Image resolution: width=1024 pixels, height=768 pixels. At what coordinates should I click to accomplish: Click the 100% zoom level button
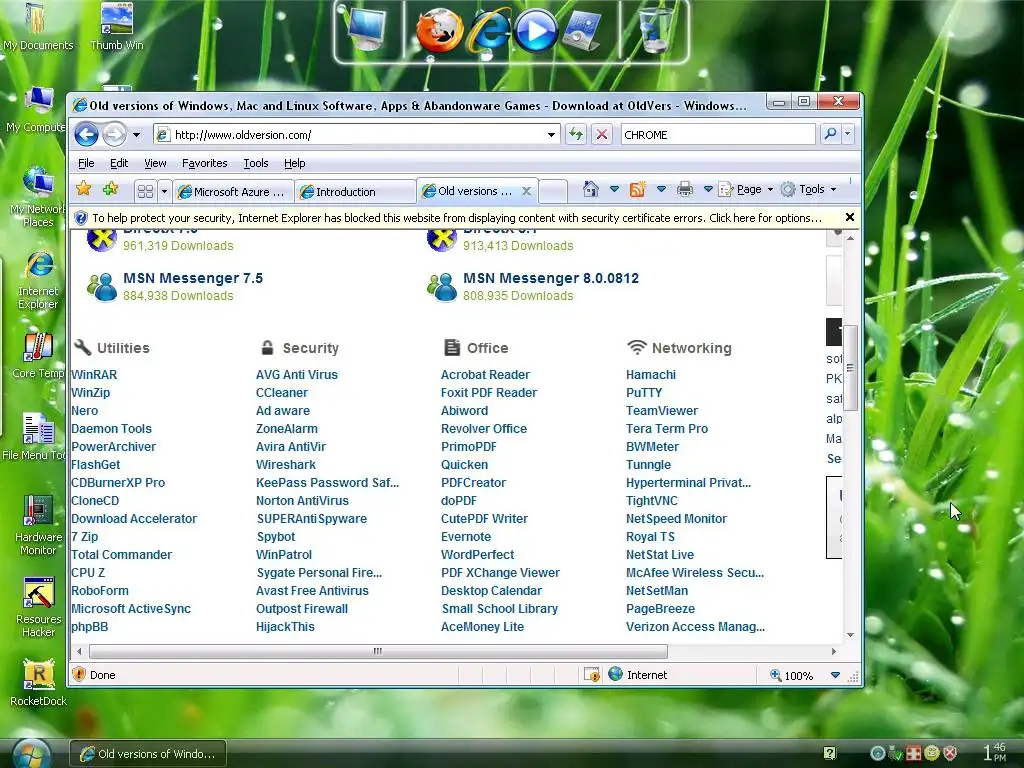(792, 675)
